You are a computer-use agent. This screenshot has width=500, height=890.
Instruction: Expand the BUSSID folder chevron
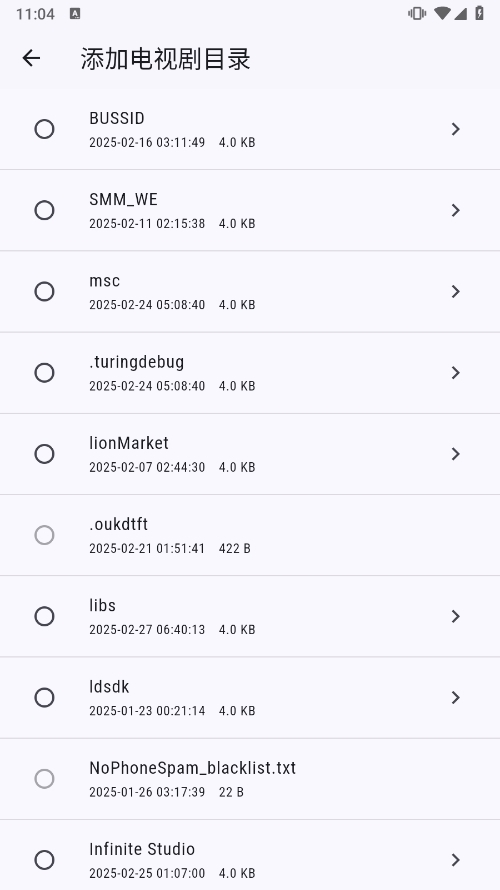point(455,129)
